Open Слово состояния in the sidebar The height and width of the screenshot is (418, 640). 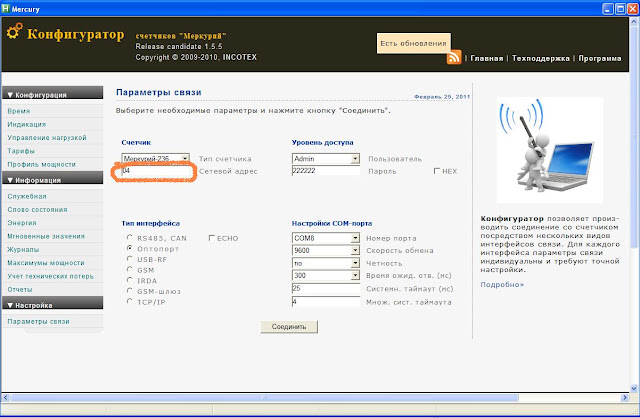(x=38, y=209)
